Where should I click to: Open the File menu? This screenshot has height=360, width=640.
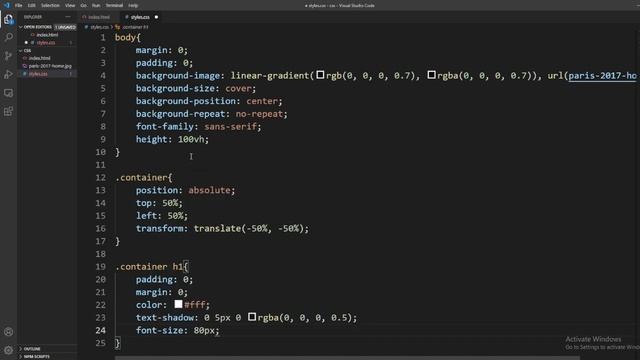tap(18, 5)
